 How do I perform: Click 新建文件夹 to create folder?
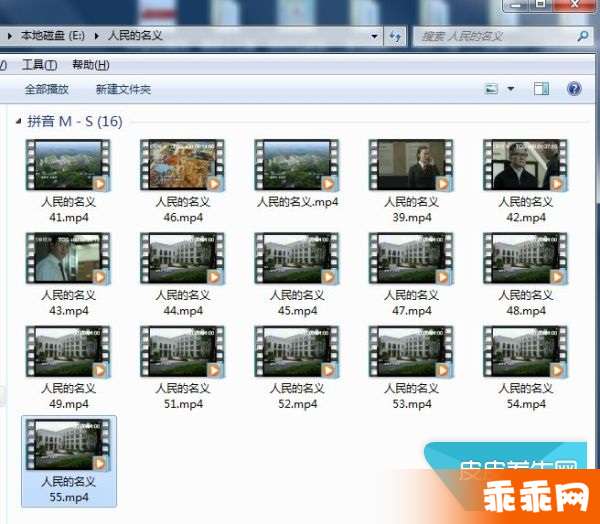[x=123, y=89]
